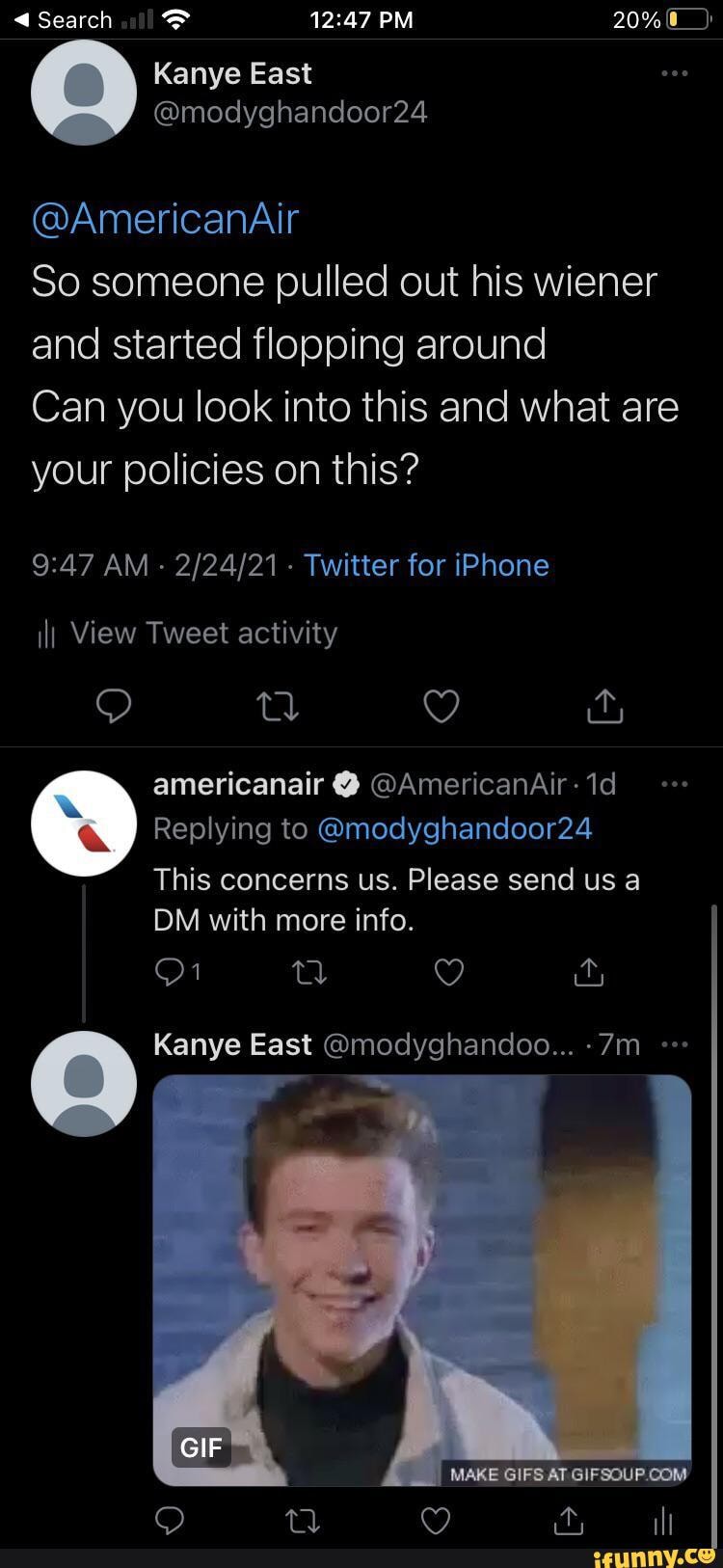Open americanair profile picture
This screenshot has height=1568, width=723.
pyautogui.click(x=84, y=823)
